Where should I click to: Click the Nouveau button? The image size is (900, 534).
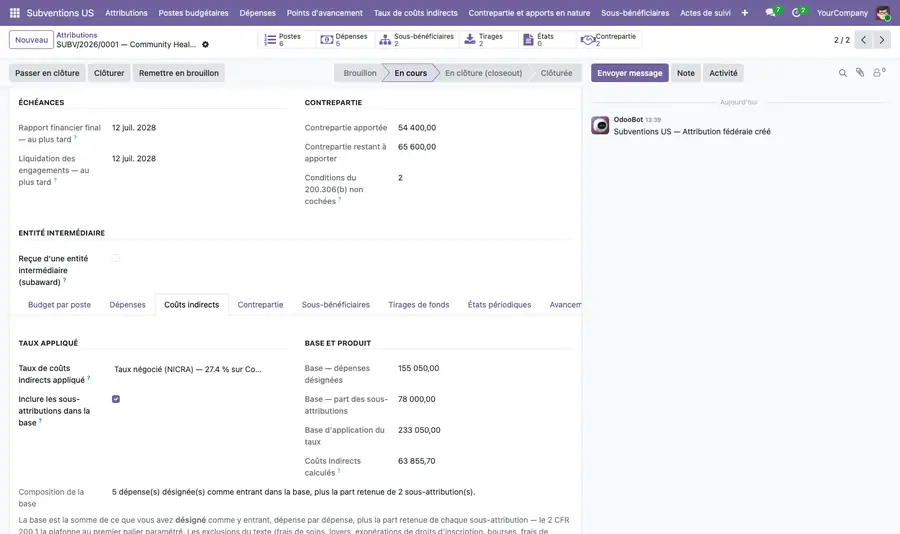(32, 40)
